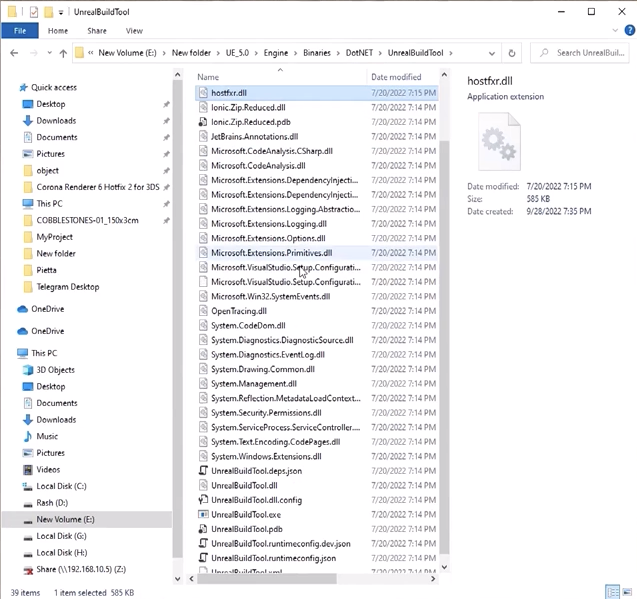This screenshot has height=599, width=637.
Task: Click the 3D Objects icon in the navigation pane
Action: [28, 370]
